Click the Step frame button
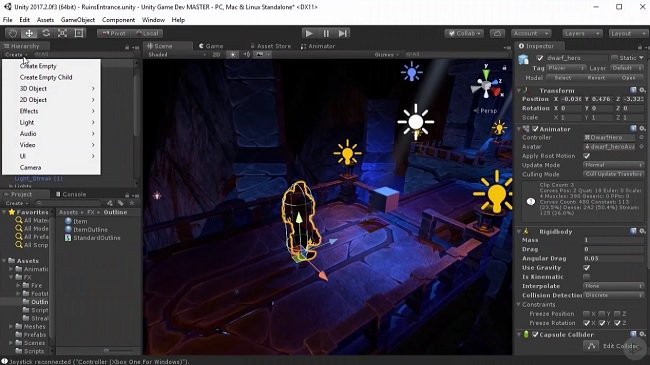This screenshot has width=650, height=365. 342,33
